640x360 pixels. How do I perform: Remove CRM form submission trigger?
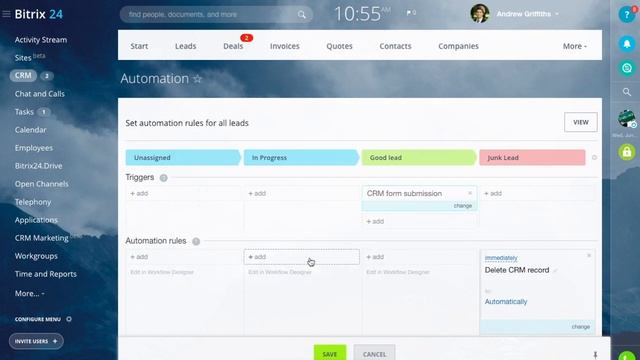click(x=470, y=193)
